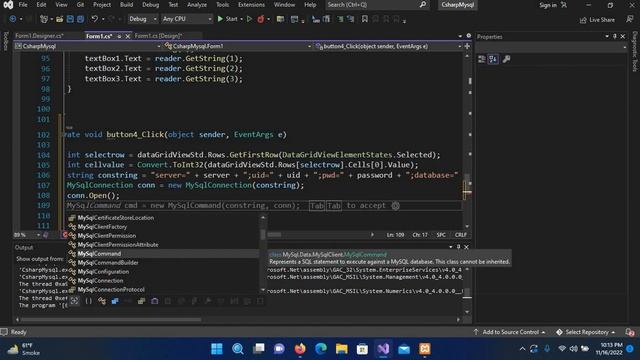
Task: Open the File menu
Action: [x=23, y=5]
